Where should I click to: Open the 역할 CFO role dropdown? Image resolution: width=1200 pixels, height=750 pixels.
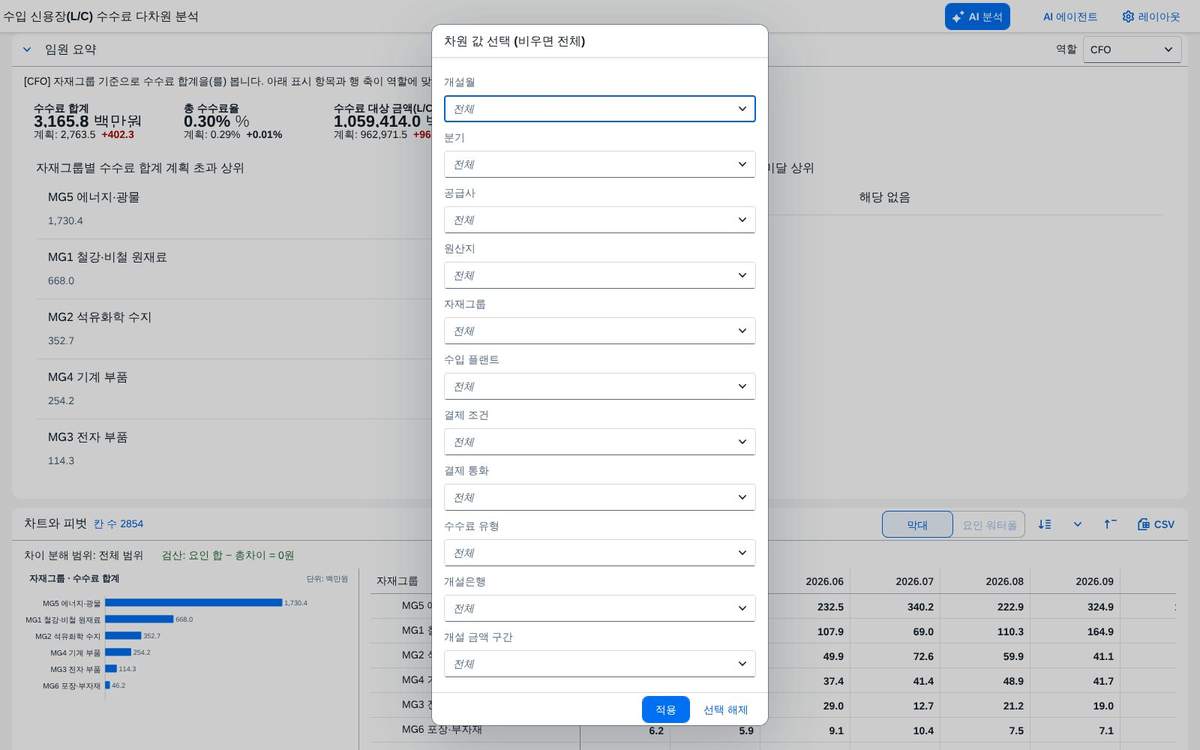(x=1132, y=49)
